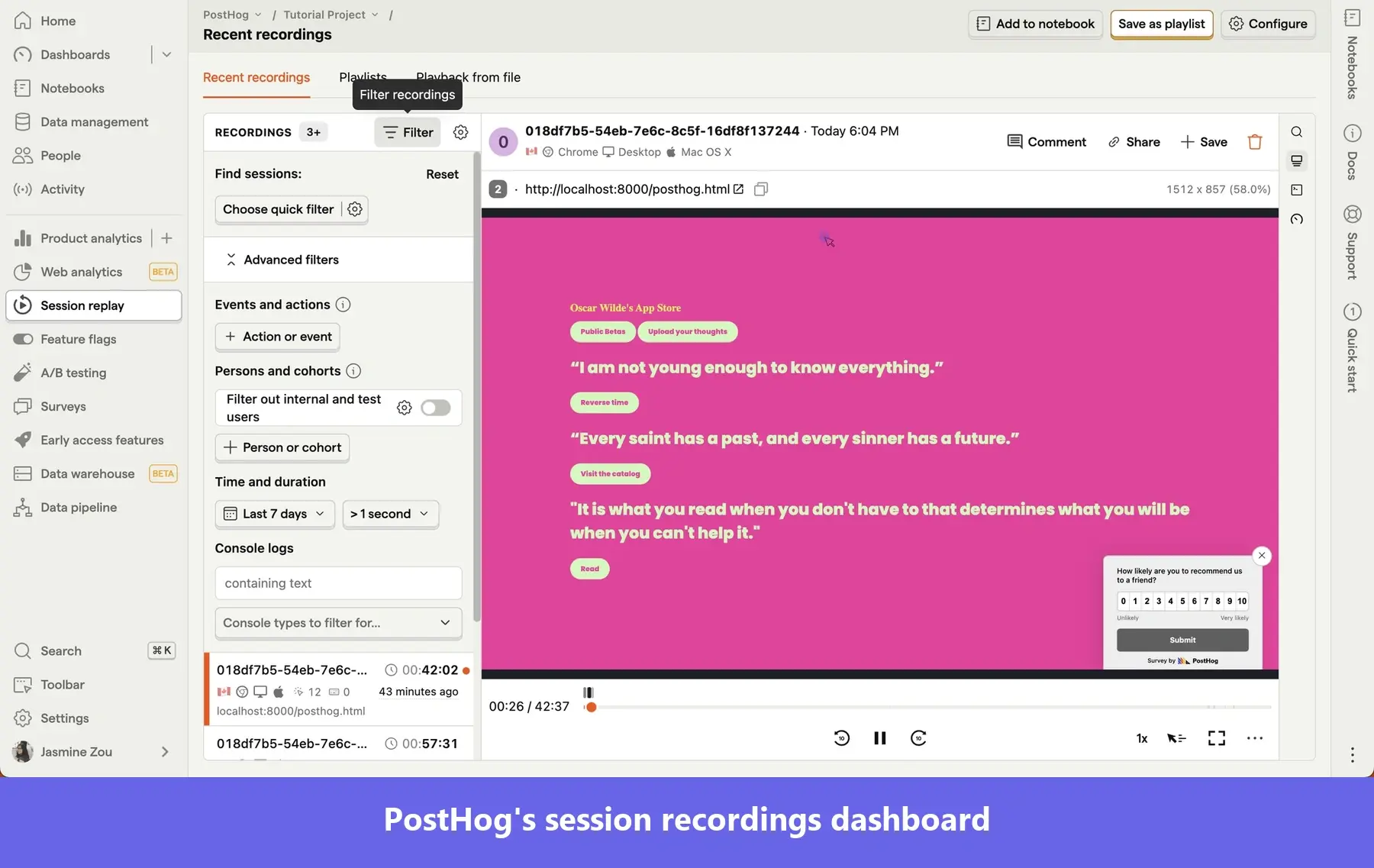Select the 00:42:02 recording in list
Screen dimensions: 1374x868
[x=339, y=689]
